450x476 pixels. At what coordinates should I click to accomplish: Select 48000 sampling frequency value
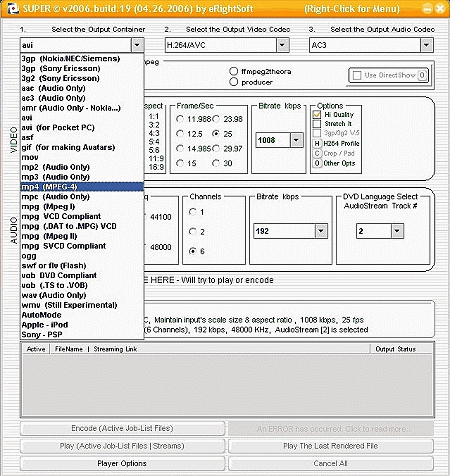point(161,247)
